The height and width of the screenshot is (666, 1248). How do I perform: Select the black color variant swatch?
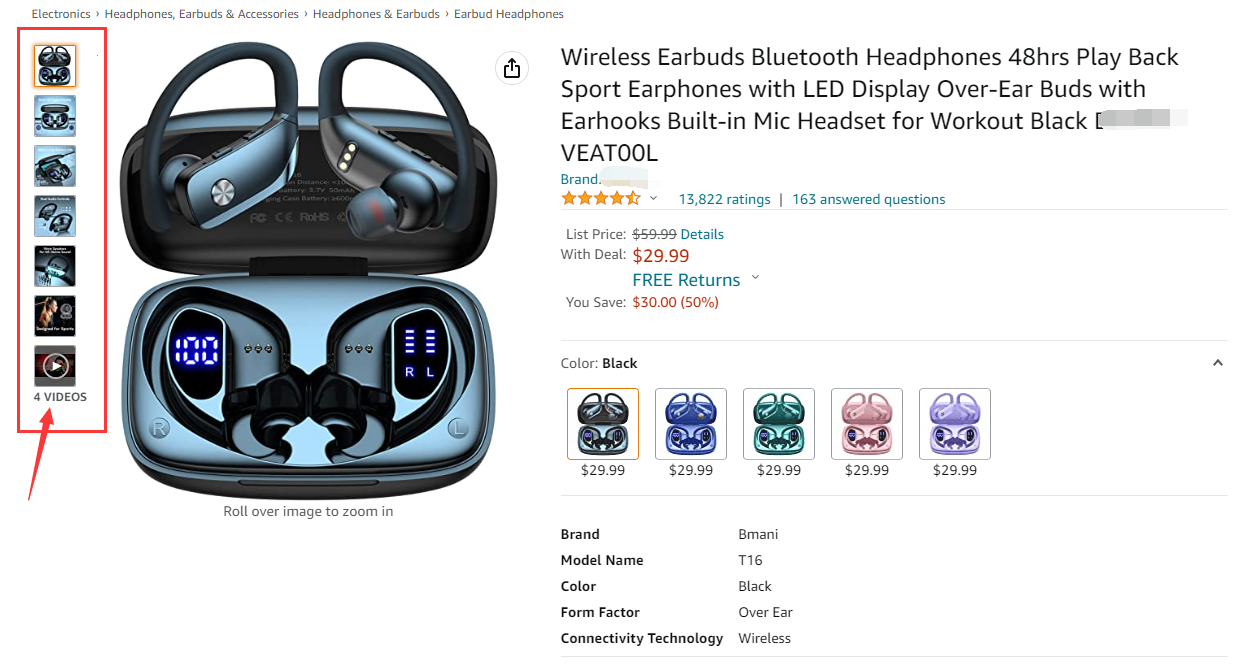(x=603, y=424)
